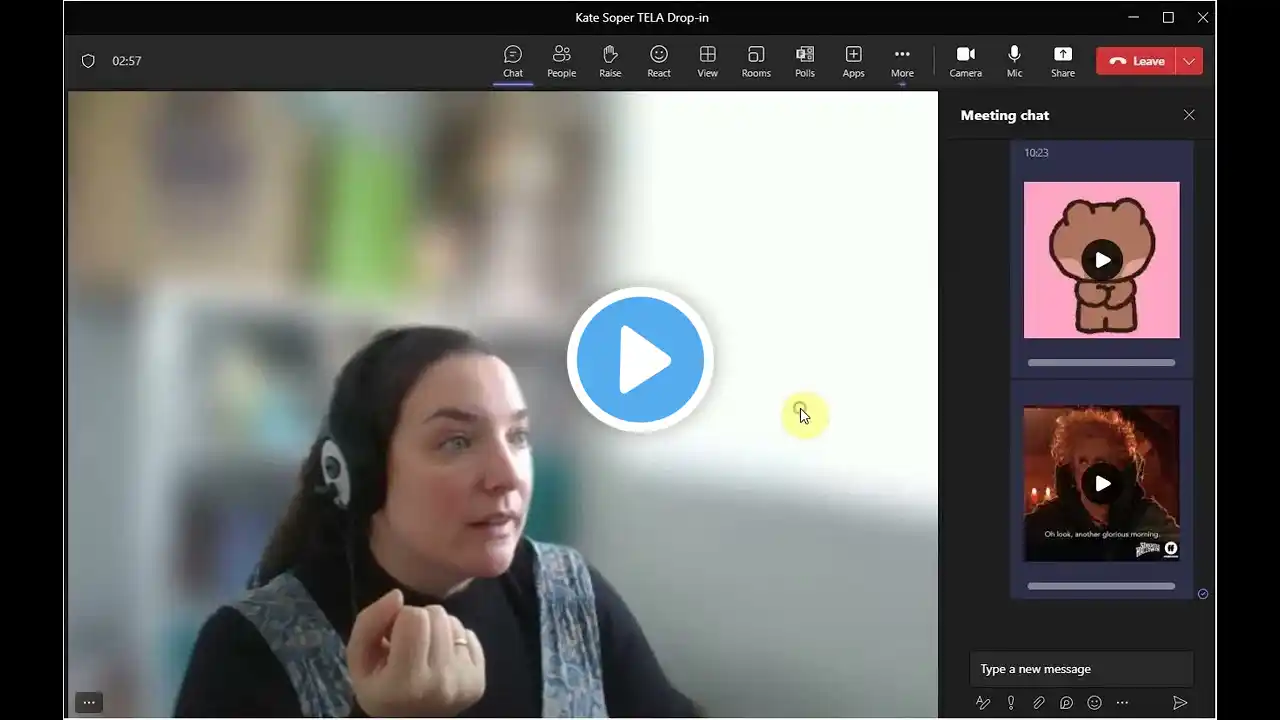
Task: Open the Chat panel from the meeting toolbar
Action: click(x=513, y=61)
